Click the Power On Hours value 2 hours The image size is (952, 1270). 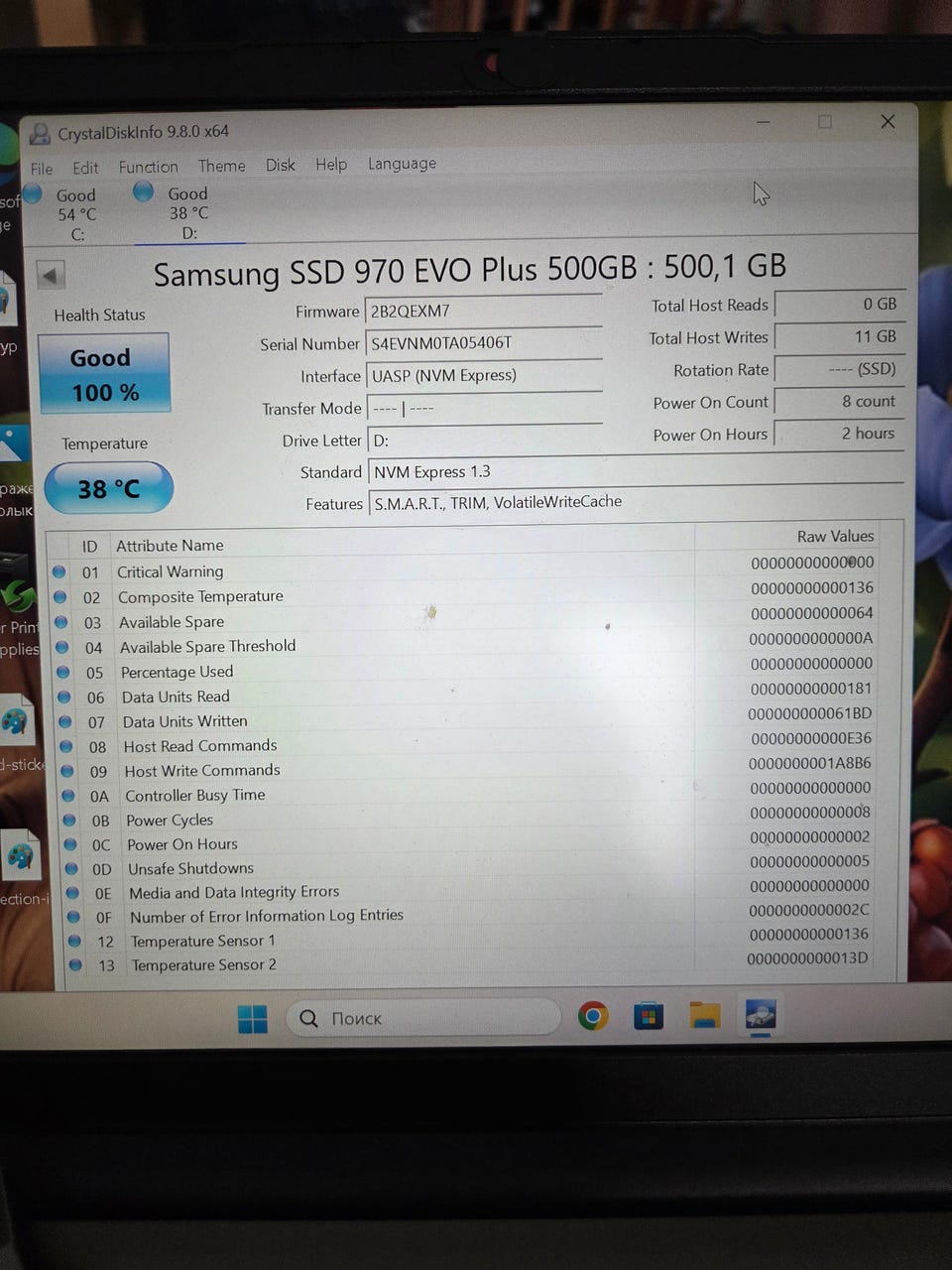coord(839,433)
